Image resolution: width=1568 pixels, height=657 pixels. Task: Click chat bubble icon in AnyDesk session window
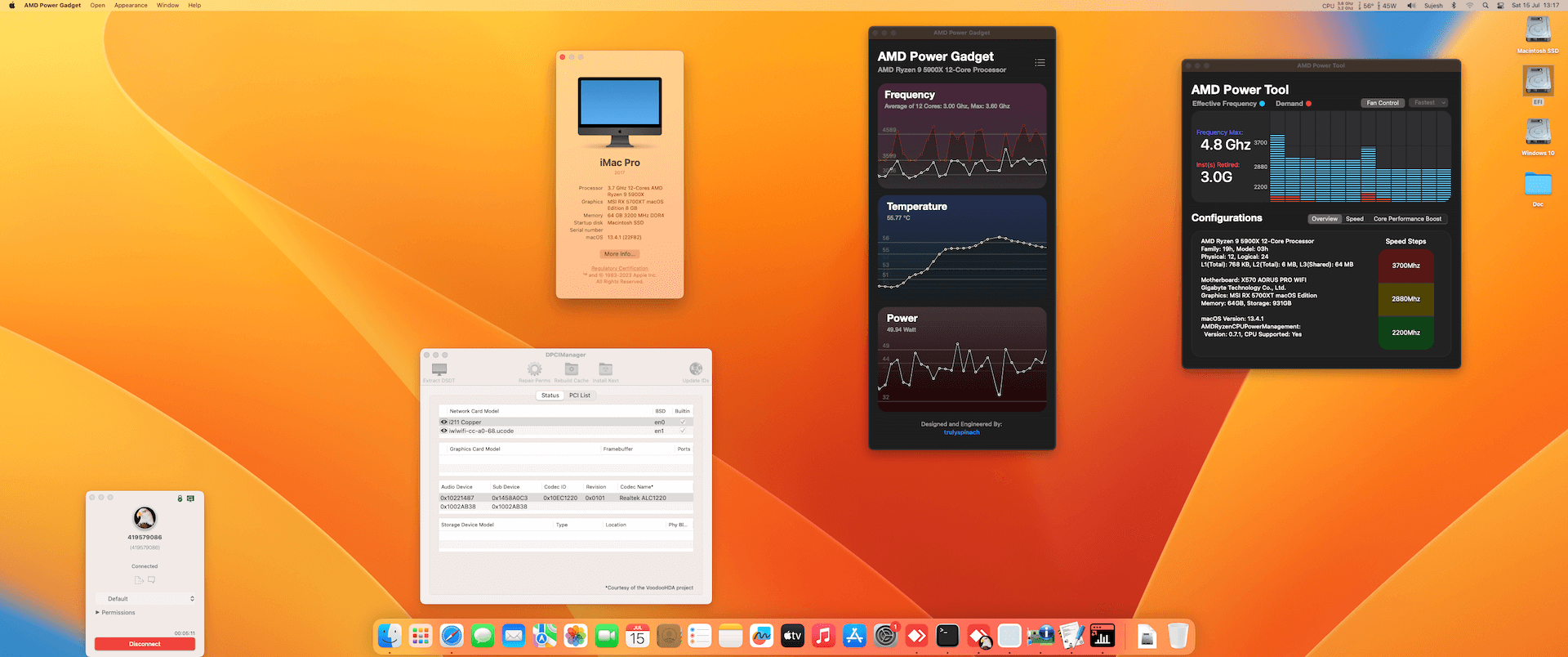(x=151, y=580)
